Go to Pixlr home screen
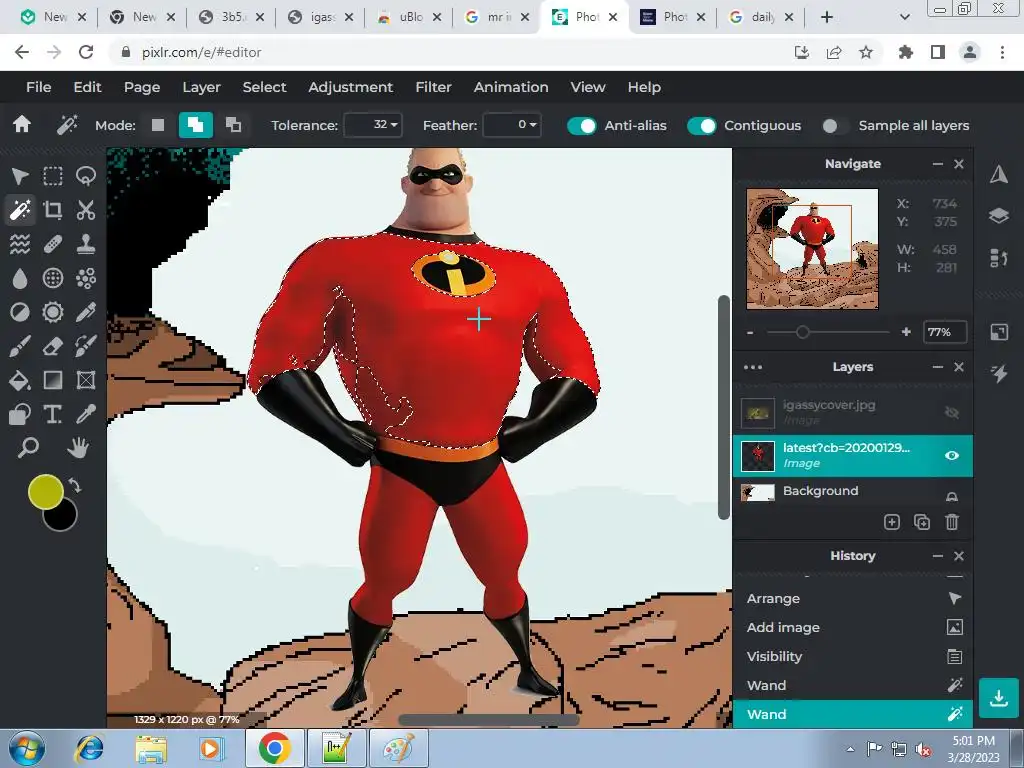Viewport: 1024px width, 768px height. [x=22, y=125]
